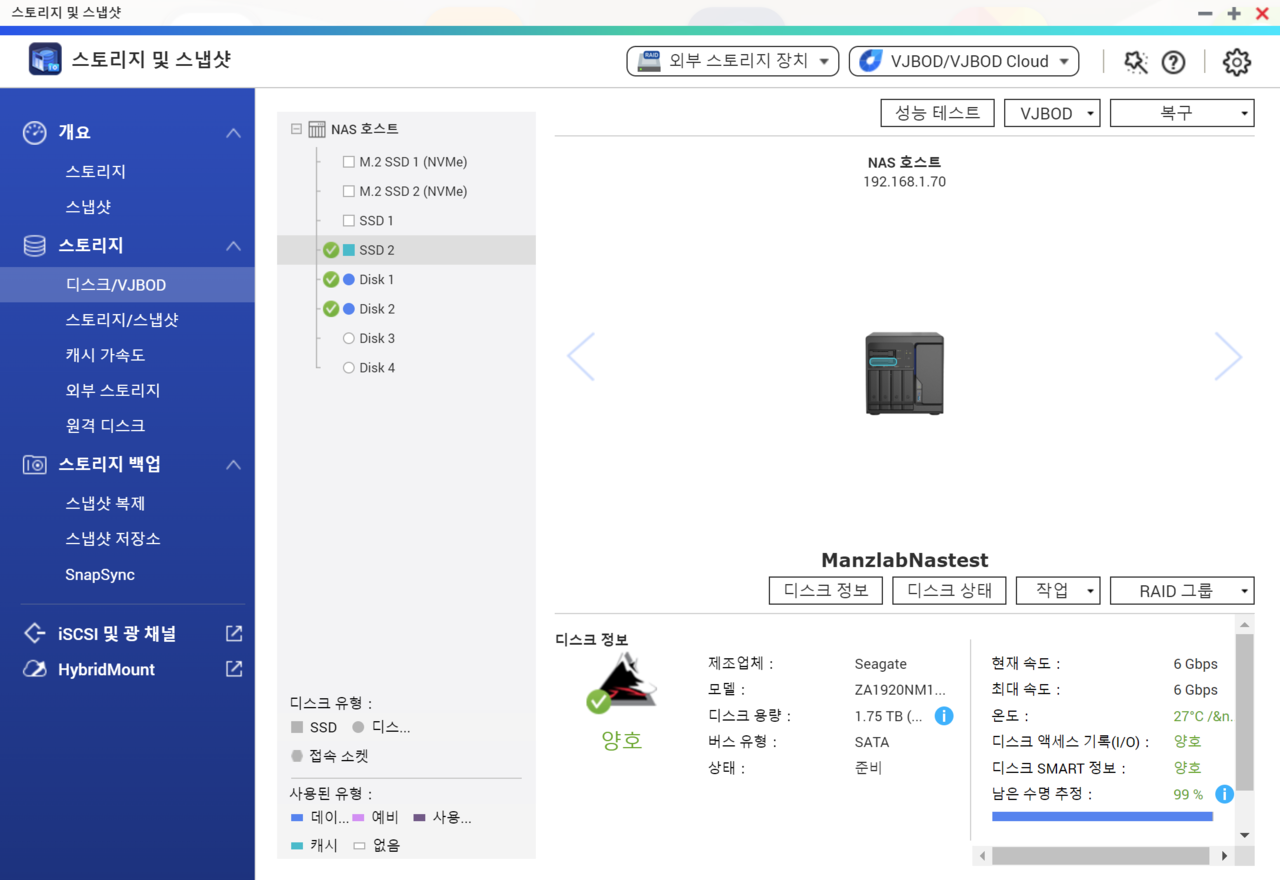Click the info icon beside disk capacity
Viewport: 1280px width, 880px height.
click(x=943, y=716)
